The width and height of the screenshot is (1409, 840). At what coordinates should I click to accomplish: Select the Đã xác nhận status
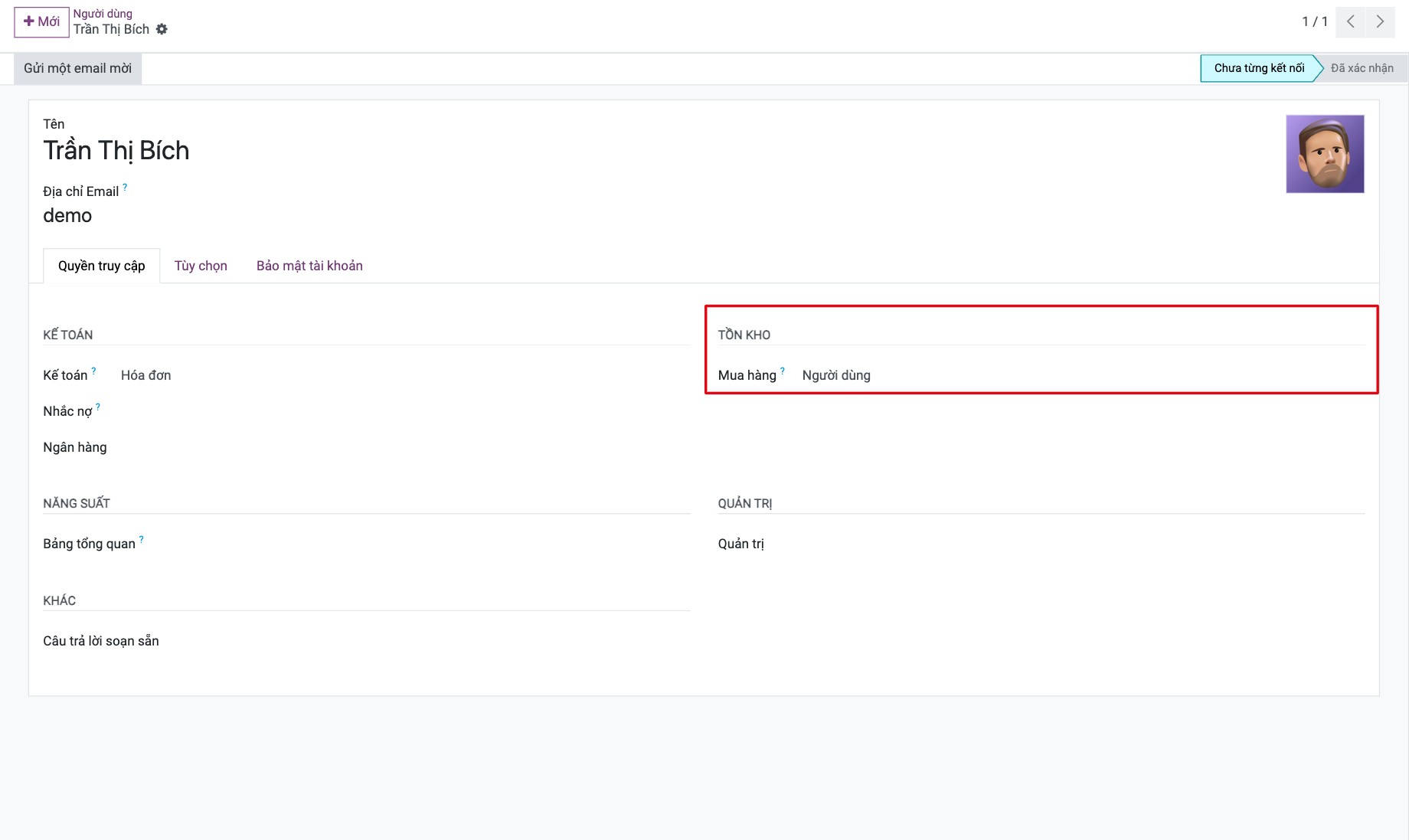click(1362, 68)
